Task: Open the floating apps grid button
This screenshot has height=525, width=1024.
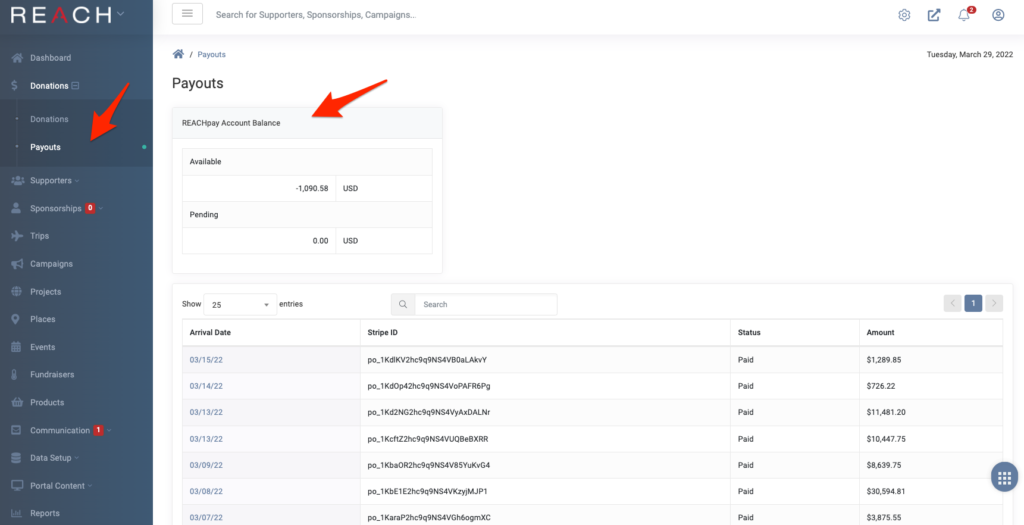Action: (x=1004, y=477)
